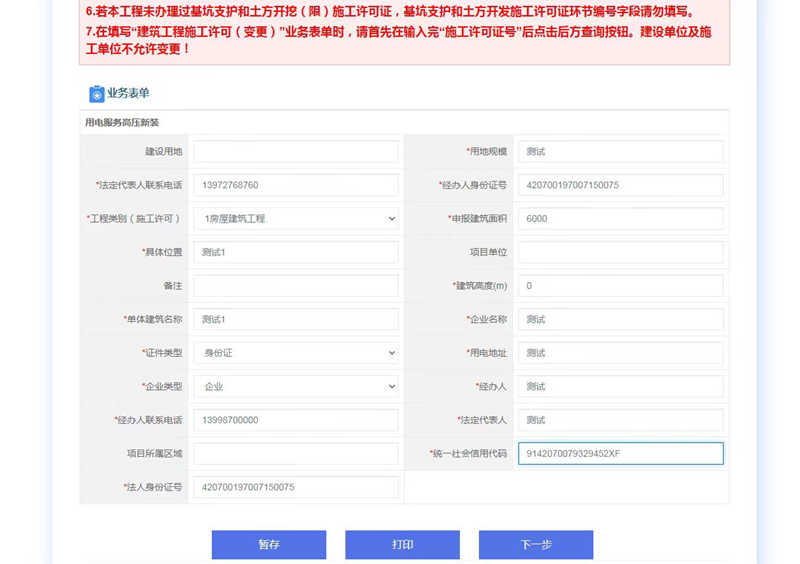Click the 用地规模 input field
This screenshot has height=564, width=800.
620,151
